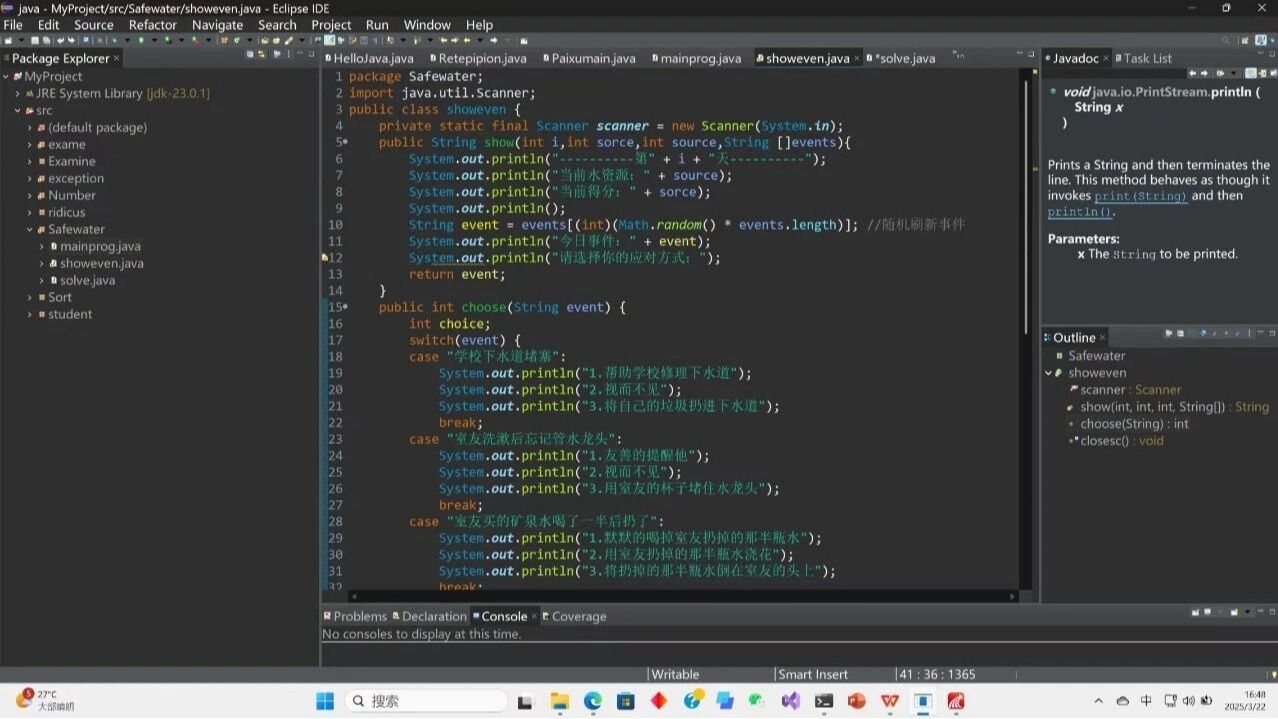Click the editor horizontal scrollbar
The width and height of the screenshot is (1278, 719).
click(680, 596)
